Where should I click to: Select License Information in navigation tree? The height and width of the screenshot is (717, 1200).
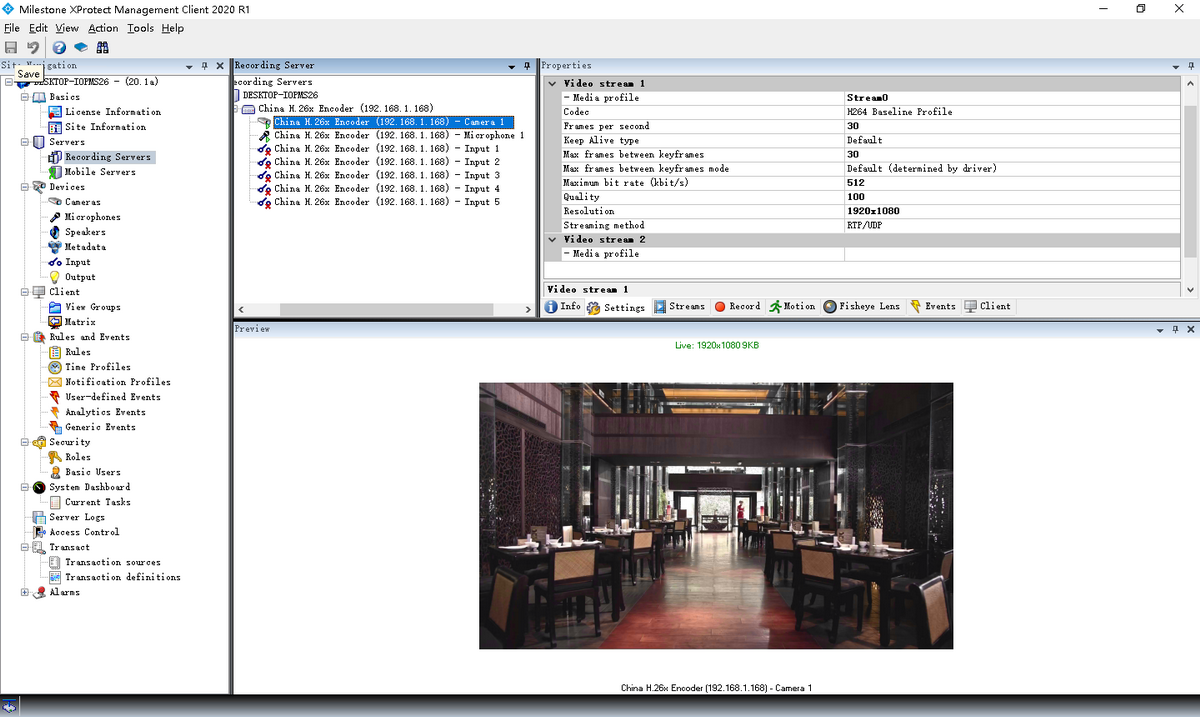(x=112, y=112)
